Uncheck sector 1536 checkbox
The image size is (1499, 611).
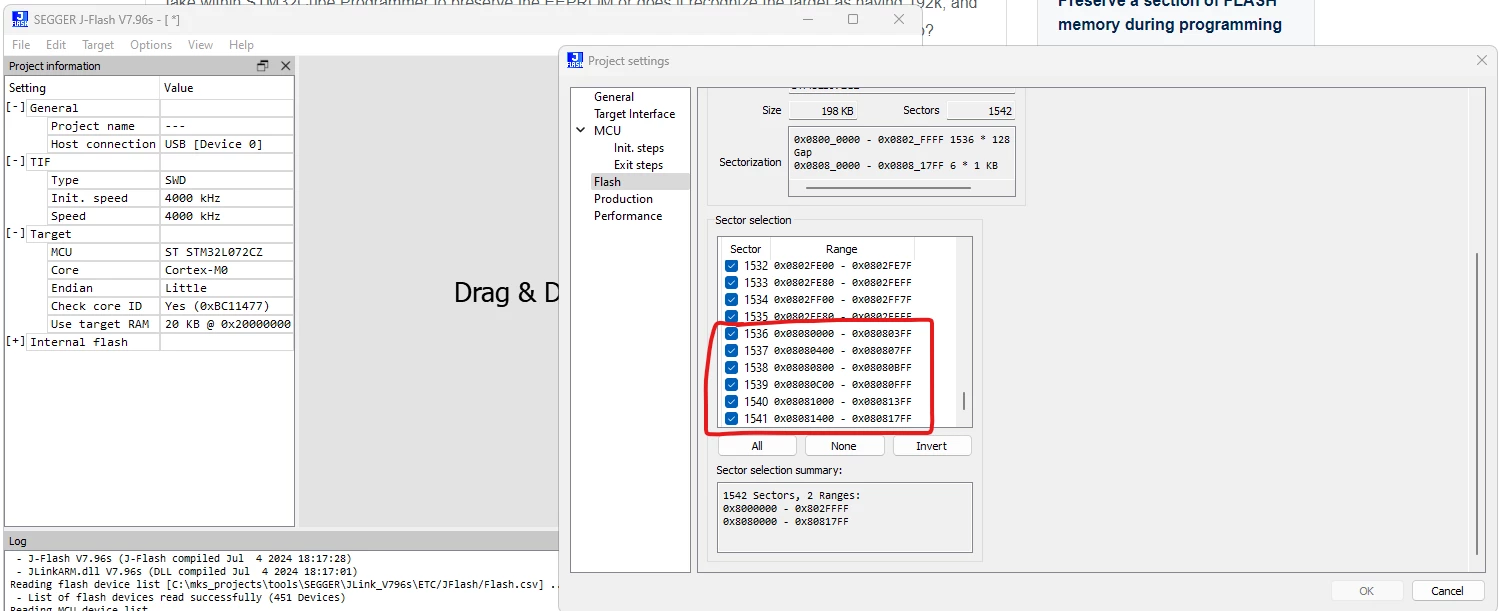[732, 334]
